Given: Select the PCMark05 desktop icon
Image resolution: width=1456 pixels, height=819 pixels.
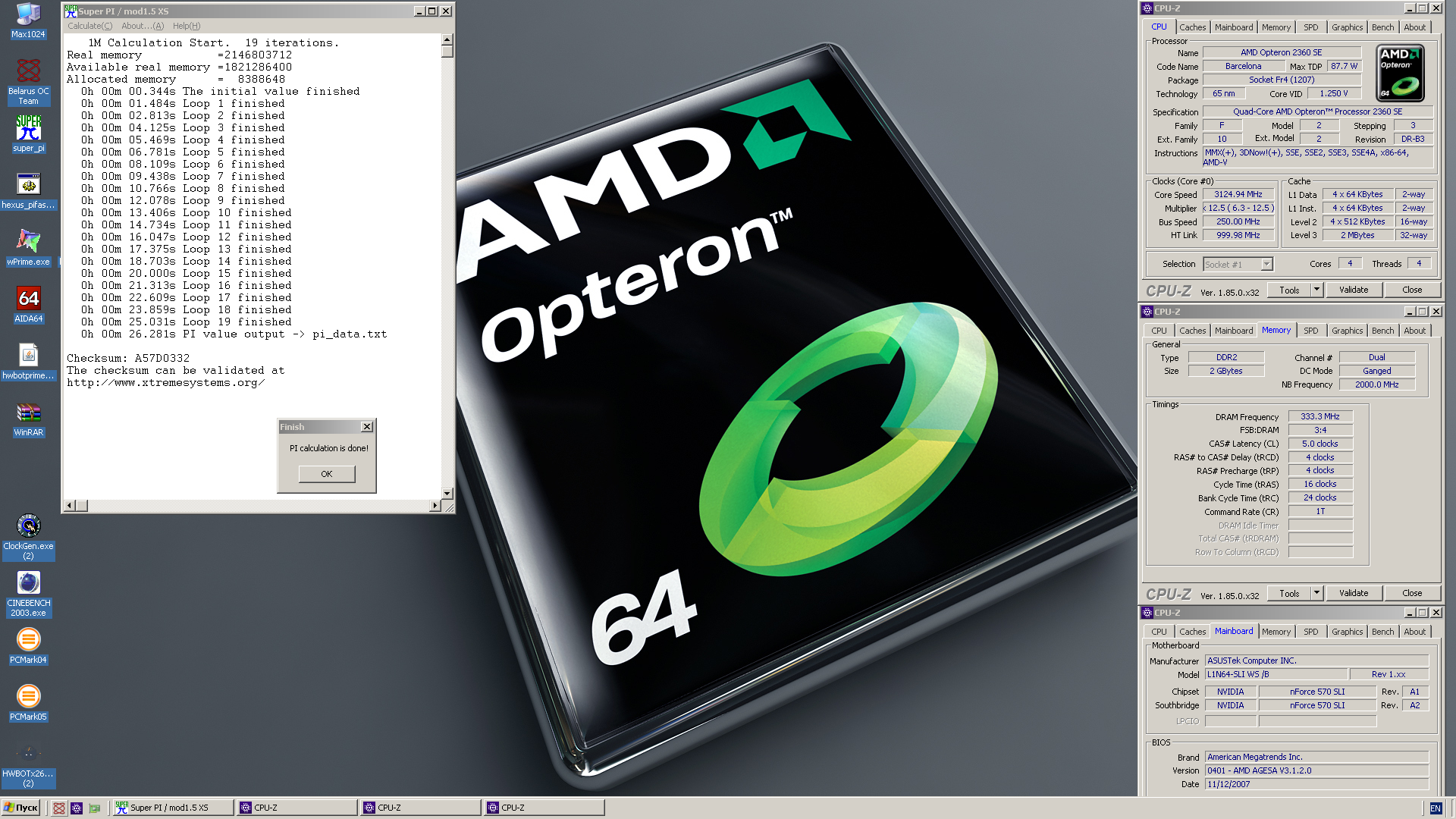Looking at the screenshot, I should tap(28, 702).
